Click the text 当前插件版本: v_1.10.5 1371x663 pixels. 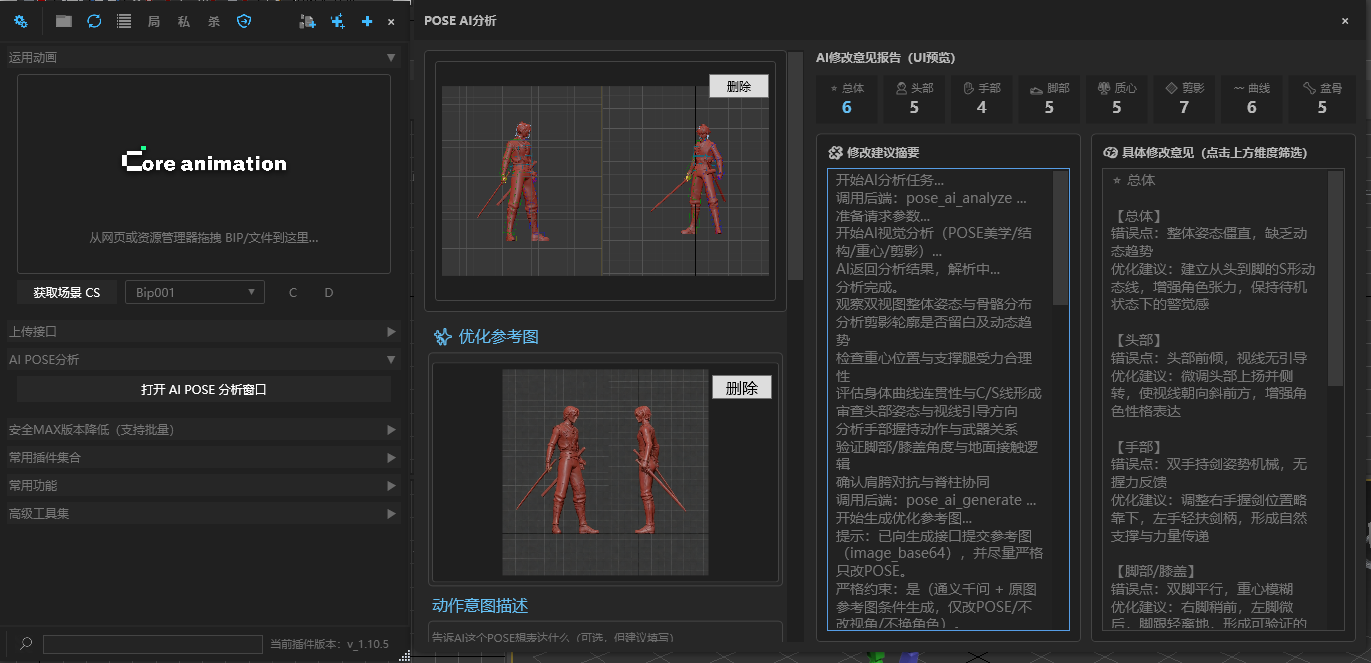click(x=330, y=644)
